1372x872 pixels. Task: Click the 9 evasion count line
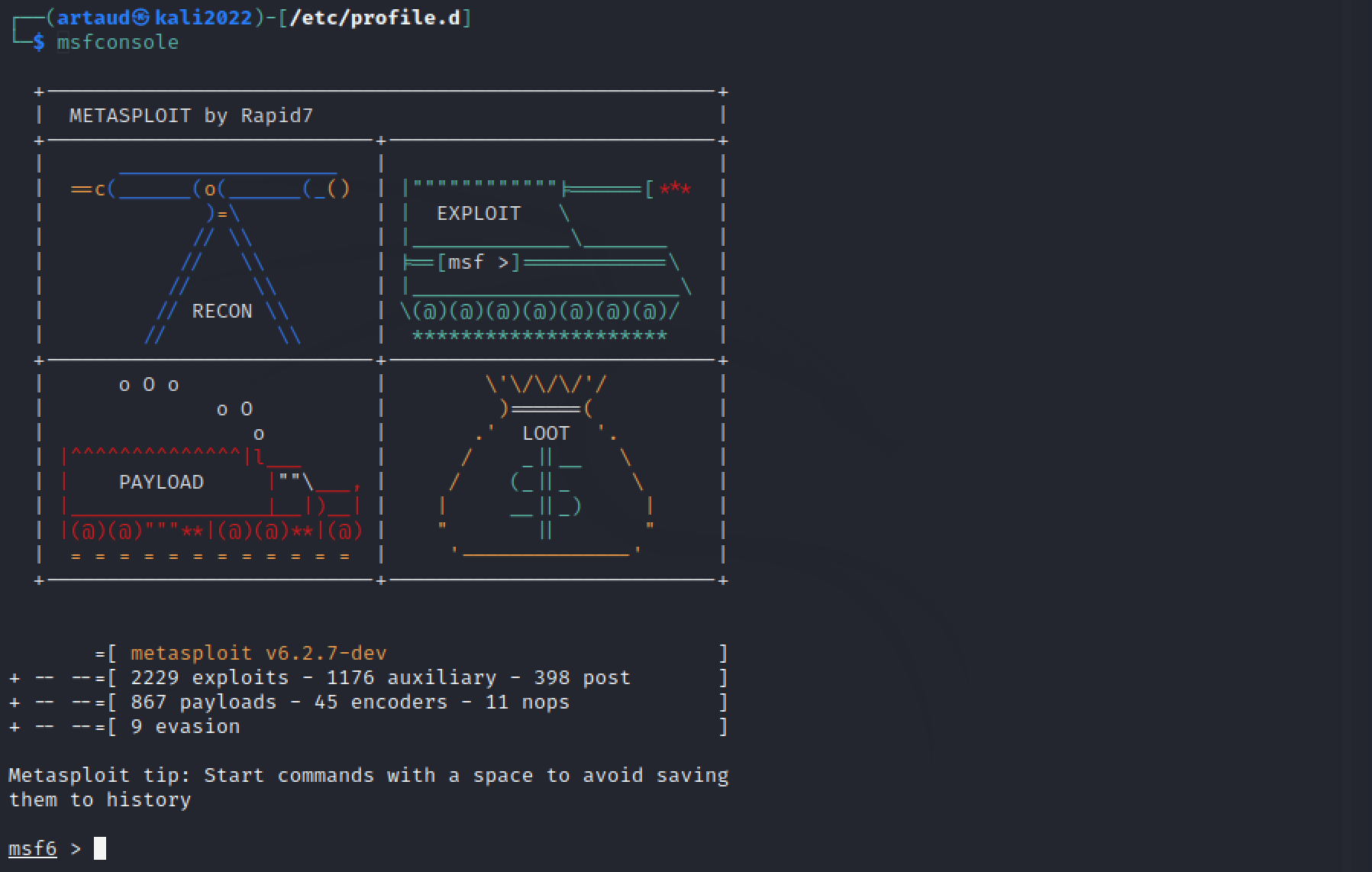(x=186, y=726)
